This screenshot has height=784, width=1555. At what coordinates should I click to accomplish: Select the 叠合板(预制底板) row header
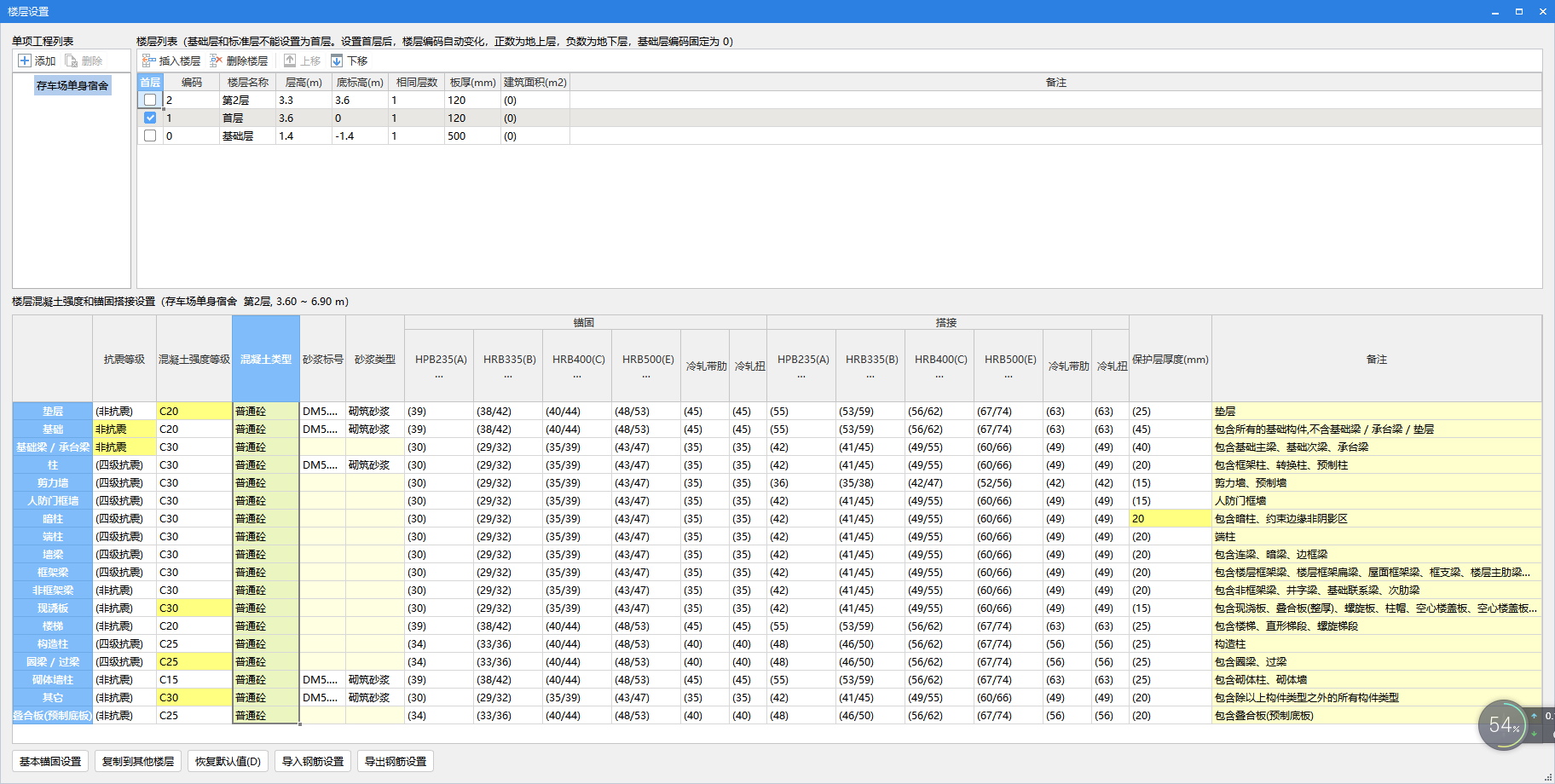(x=53, y=715)
